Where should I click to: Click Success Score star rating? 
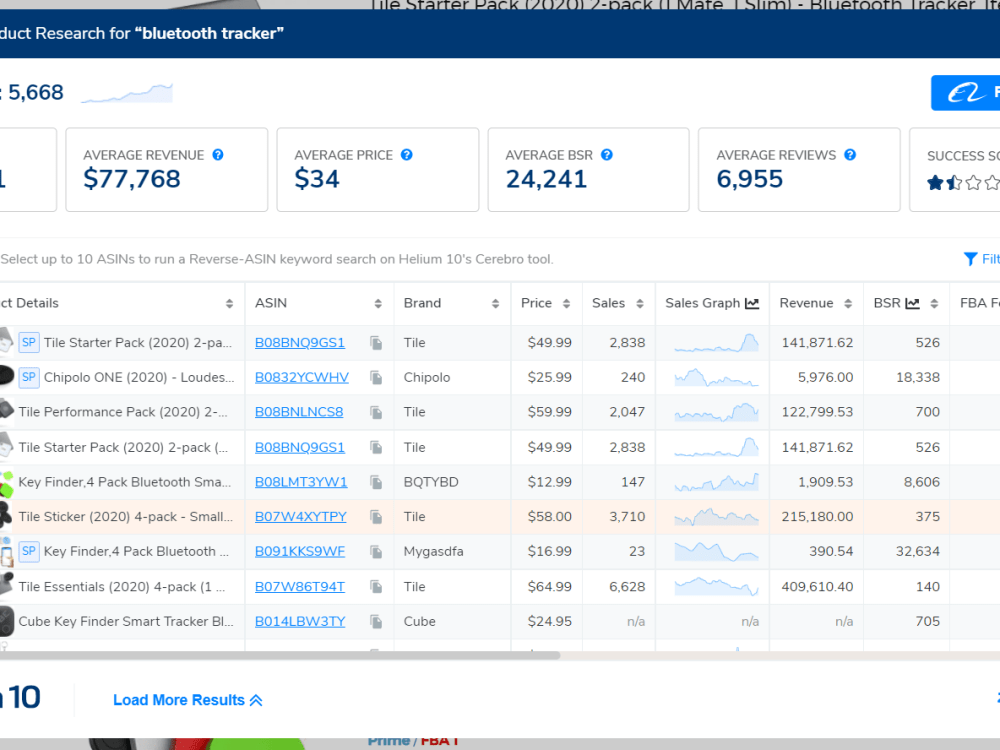click(963, 183)
